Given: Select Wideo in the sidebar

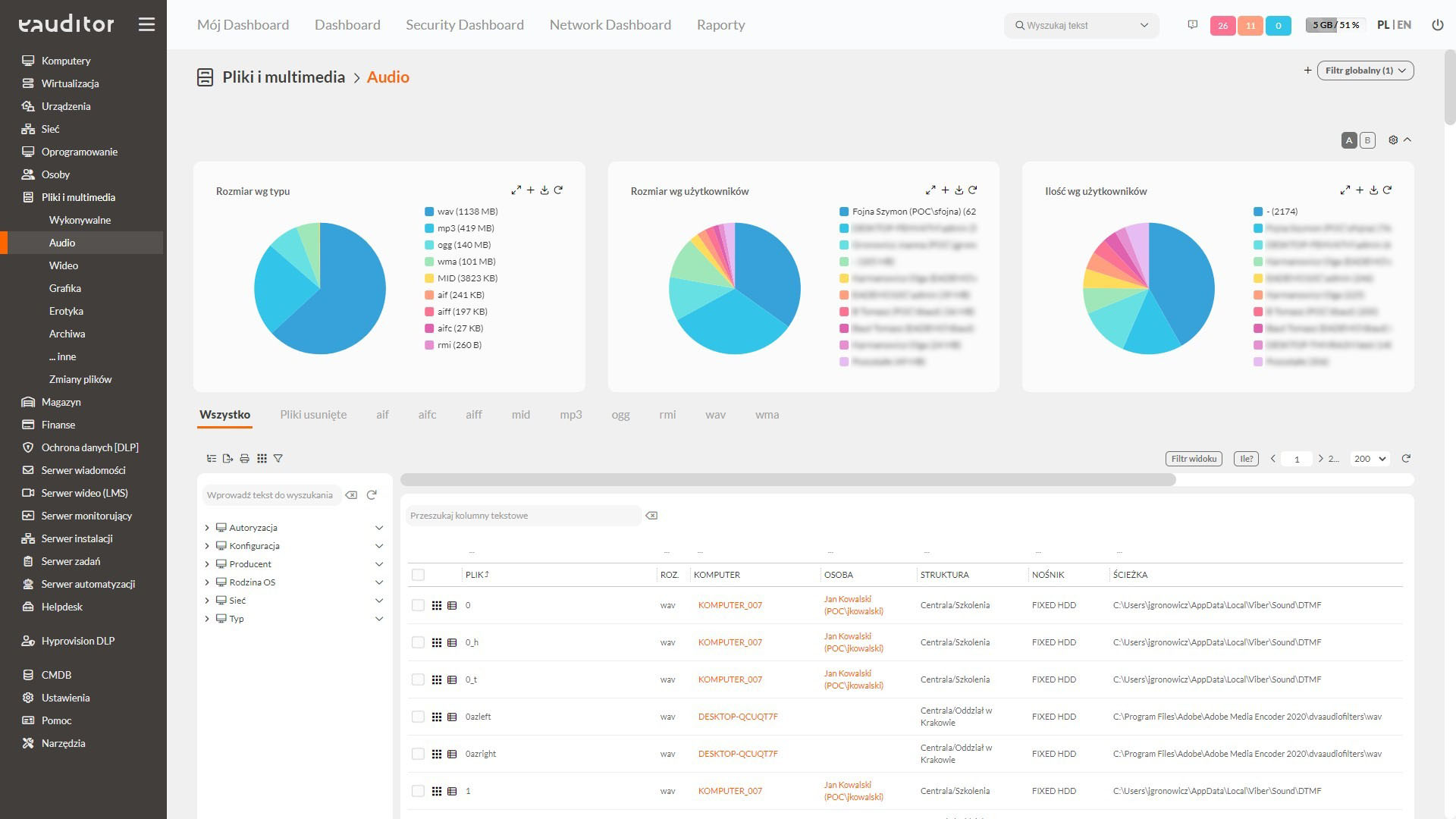Looking at the screenshot, I should [64, 265].
